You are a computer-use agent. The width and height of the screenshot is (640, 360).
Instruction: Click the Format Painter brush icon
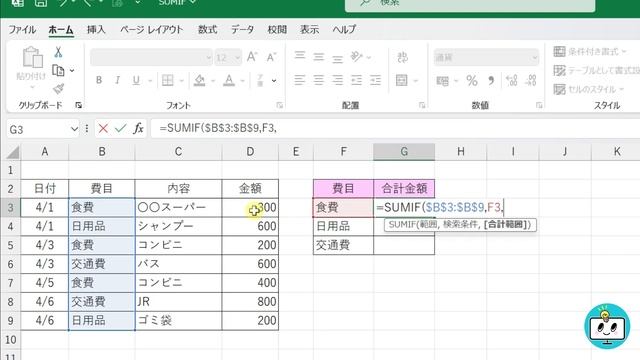(58, 89)
